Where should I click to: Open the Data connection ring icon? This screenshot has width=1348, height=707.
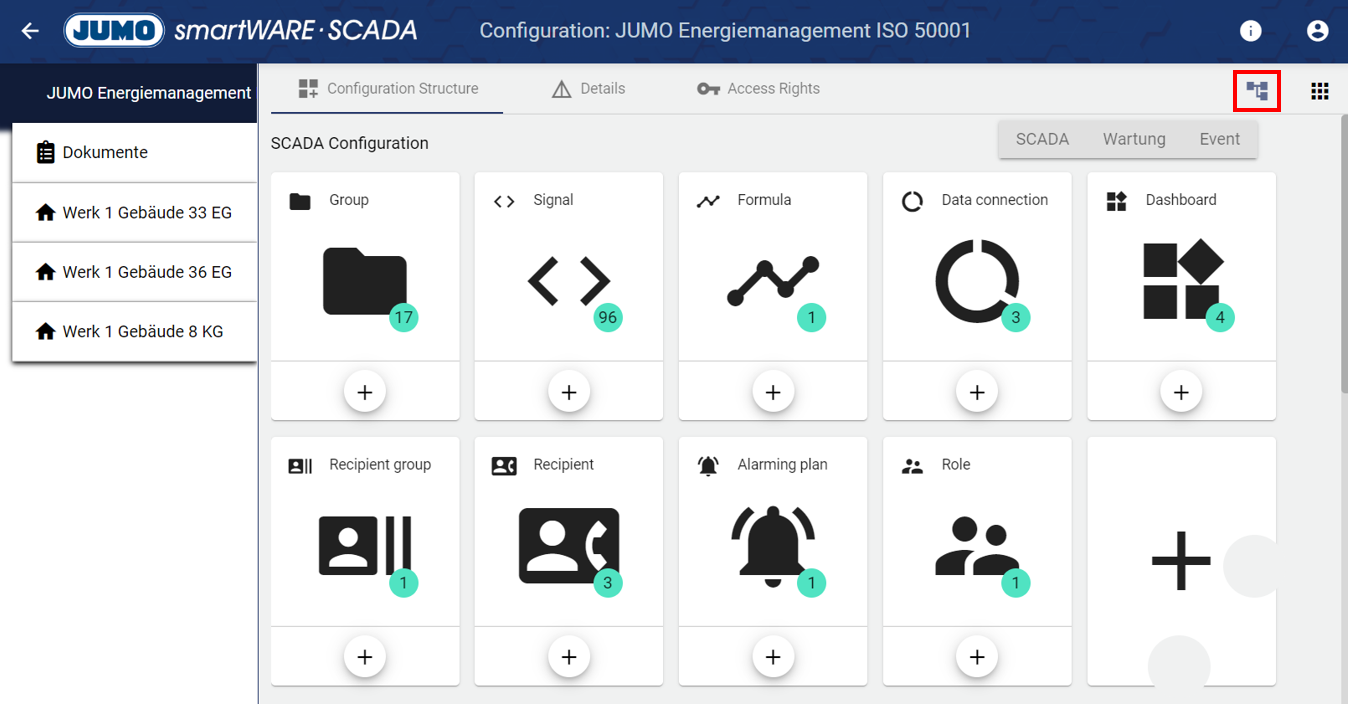(x=977, y=282)
